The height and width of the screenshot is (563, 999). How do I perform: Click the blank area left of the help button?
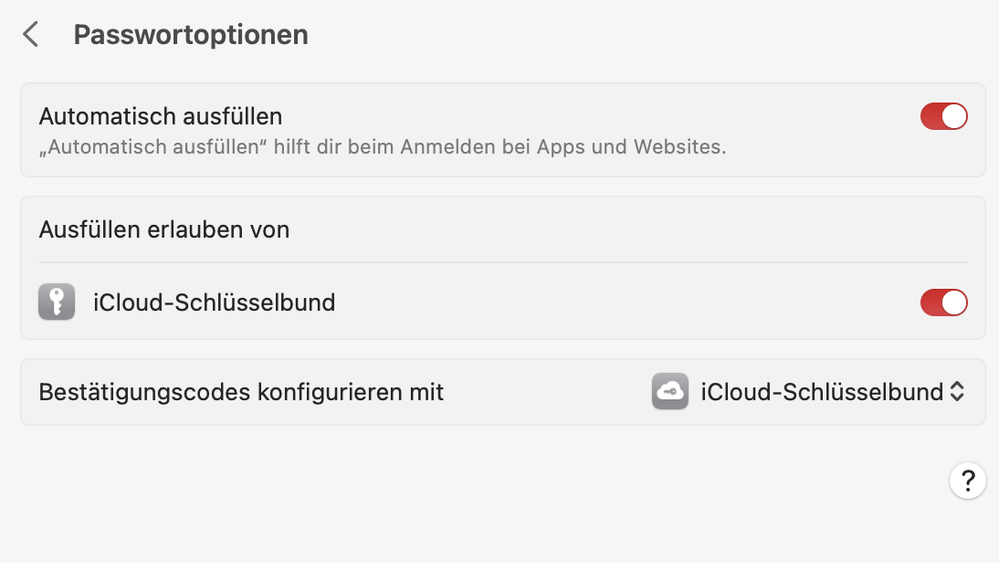click(800, 481)
